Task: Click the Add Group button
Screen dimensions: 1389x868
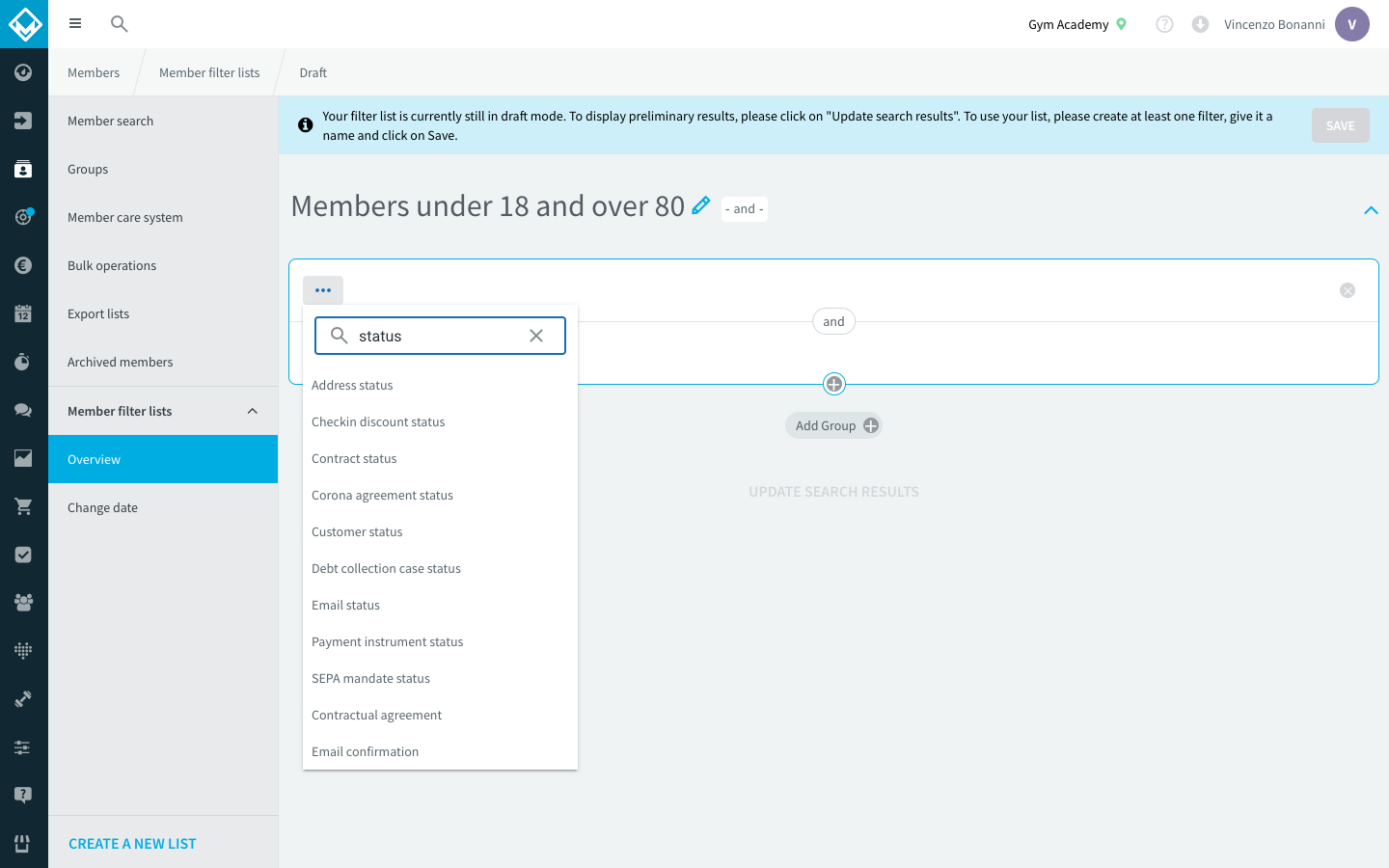Action: click(833, 425)
